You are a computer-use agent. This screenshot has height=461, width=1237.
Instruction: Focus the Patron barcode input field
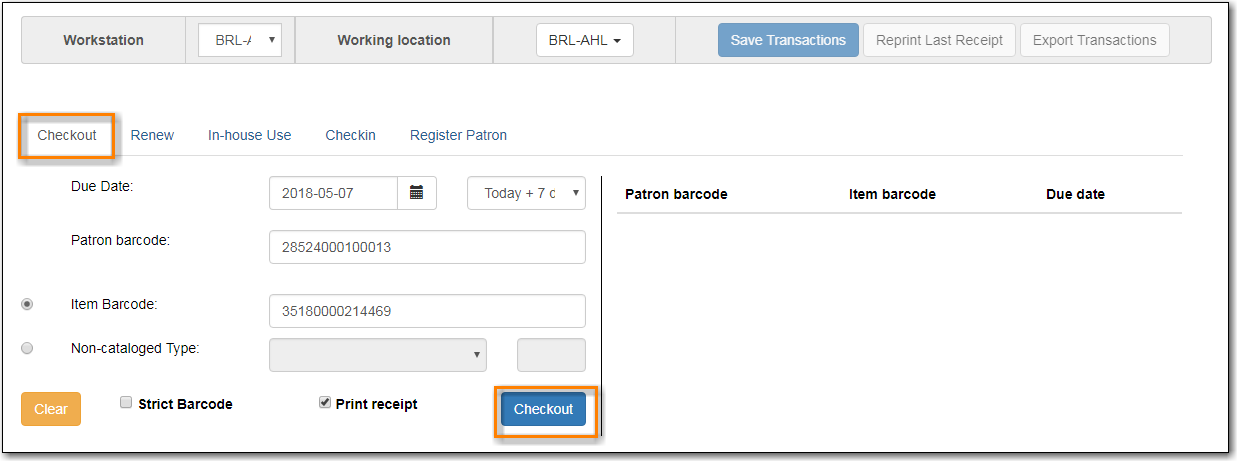click(427, 247)
